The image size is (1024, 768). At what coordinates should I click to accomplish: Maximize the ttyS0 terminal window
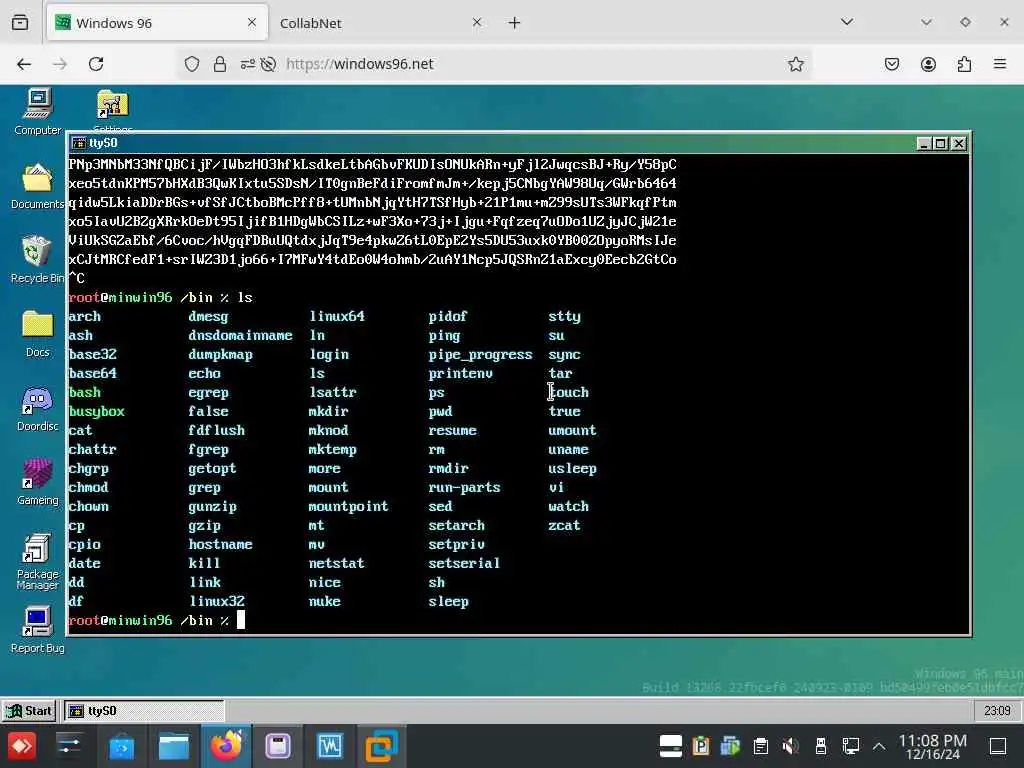click(x=941, y=144)
